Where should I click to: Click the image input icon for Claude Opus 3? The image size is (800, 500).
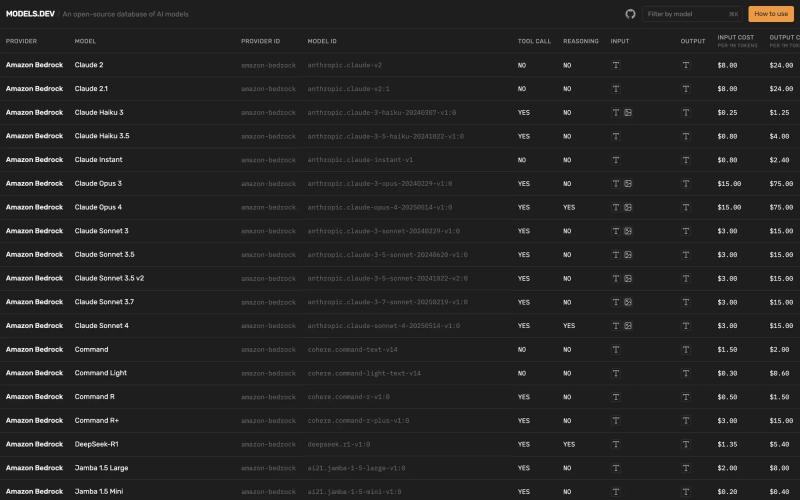click(x=628, y=184)
